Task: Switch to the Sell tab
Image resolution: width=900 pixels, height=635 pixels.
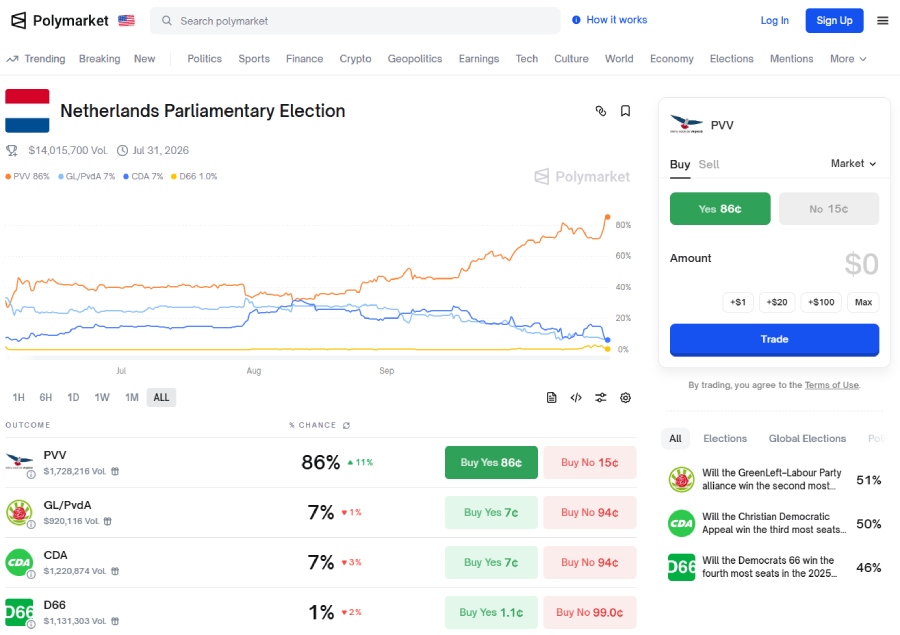Action: point(709,164)
